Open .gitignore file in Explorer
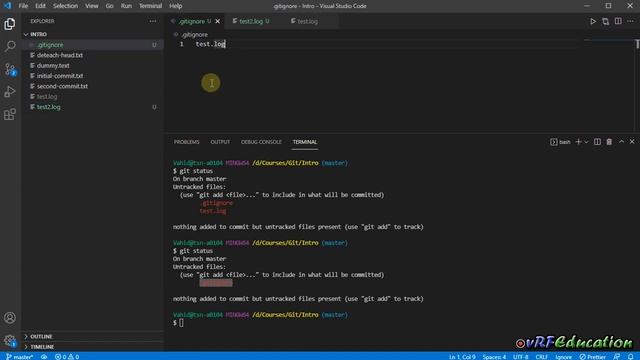Viewport: 640px width, 360px height. click(x=93, y=45)
